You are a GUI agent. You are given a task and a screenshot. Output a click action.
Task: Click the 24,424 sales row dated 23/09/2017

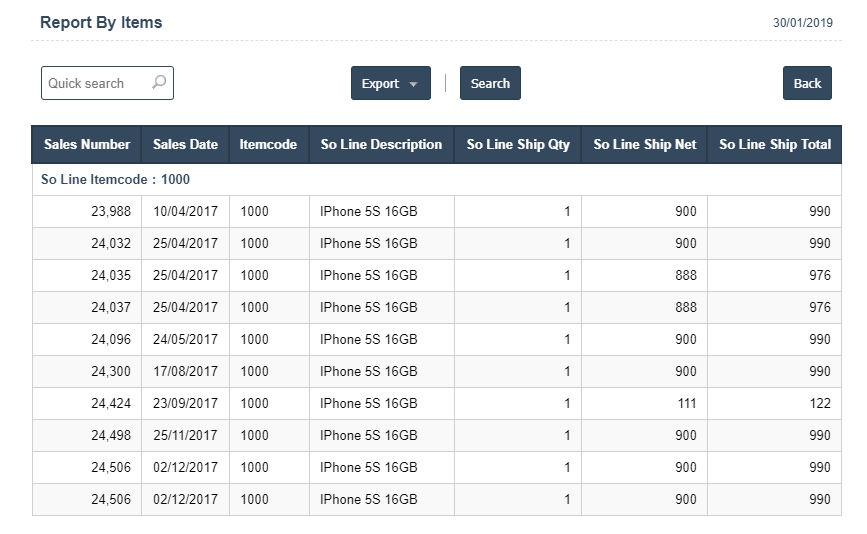437,404
